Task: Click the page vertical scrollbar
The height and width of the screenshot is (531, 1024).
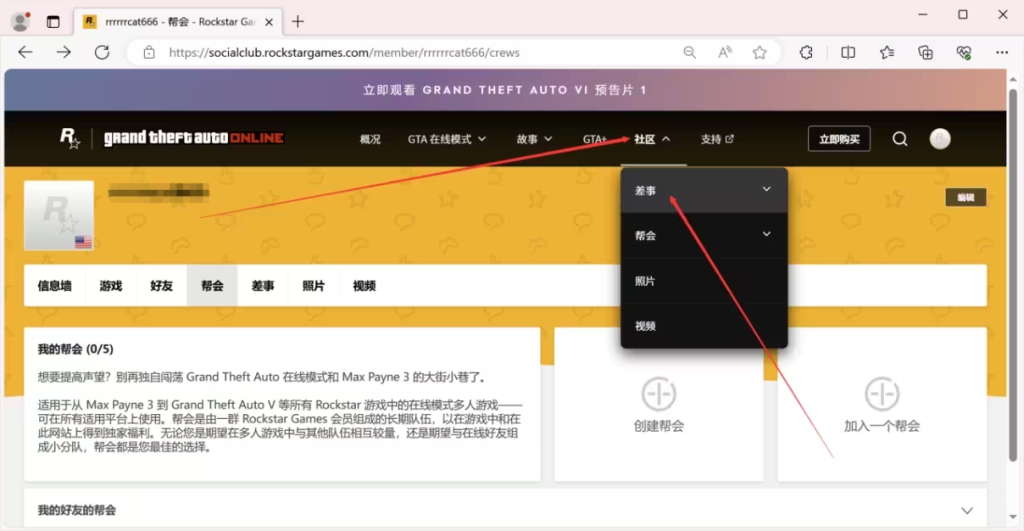Action: pos(1013,274)
